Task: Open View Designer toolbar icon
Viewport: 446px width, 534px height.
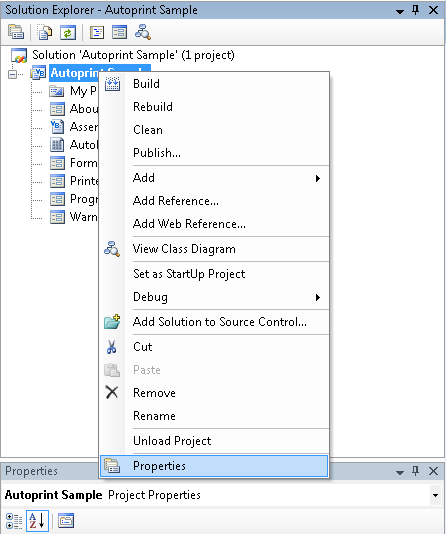Action: 120,32
